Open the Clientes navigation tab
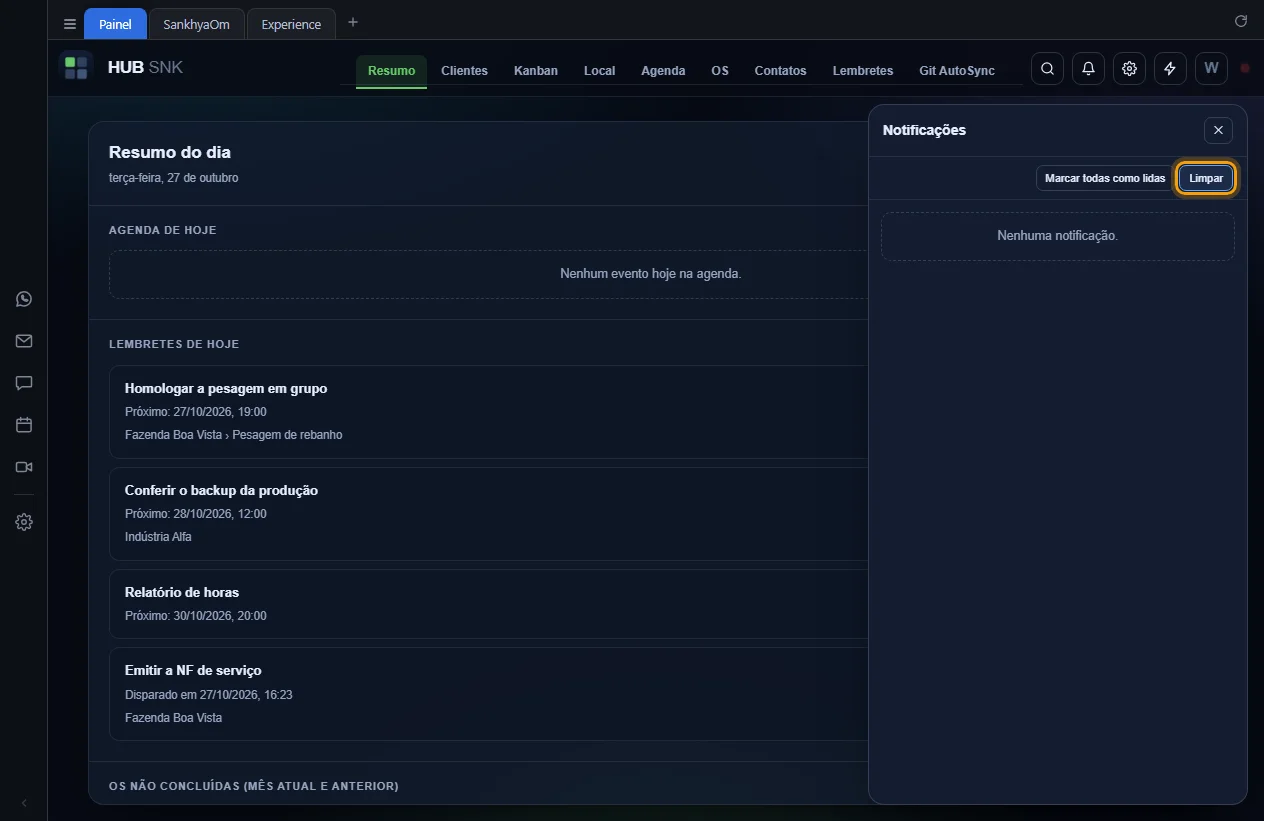 coord(464,71)
